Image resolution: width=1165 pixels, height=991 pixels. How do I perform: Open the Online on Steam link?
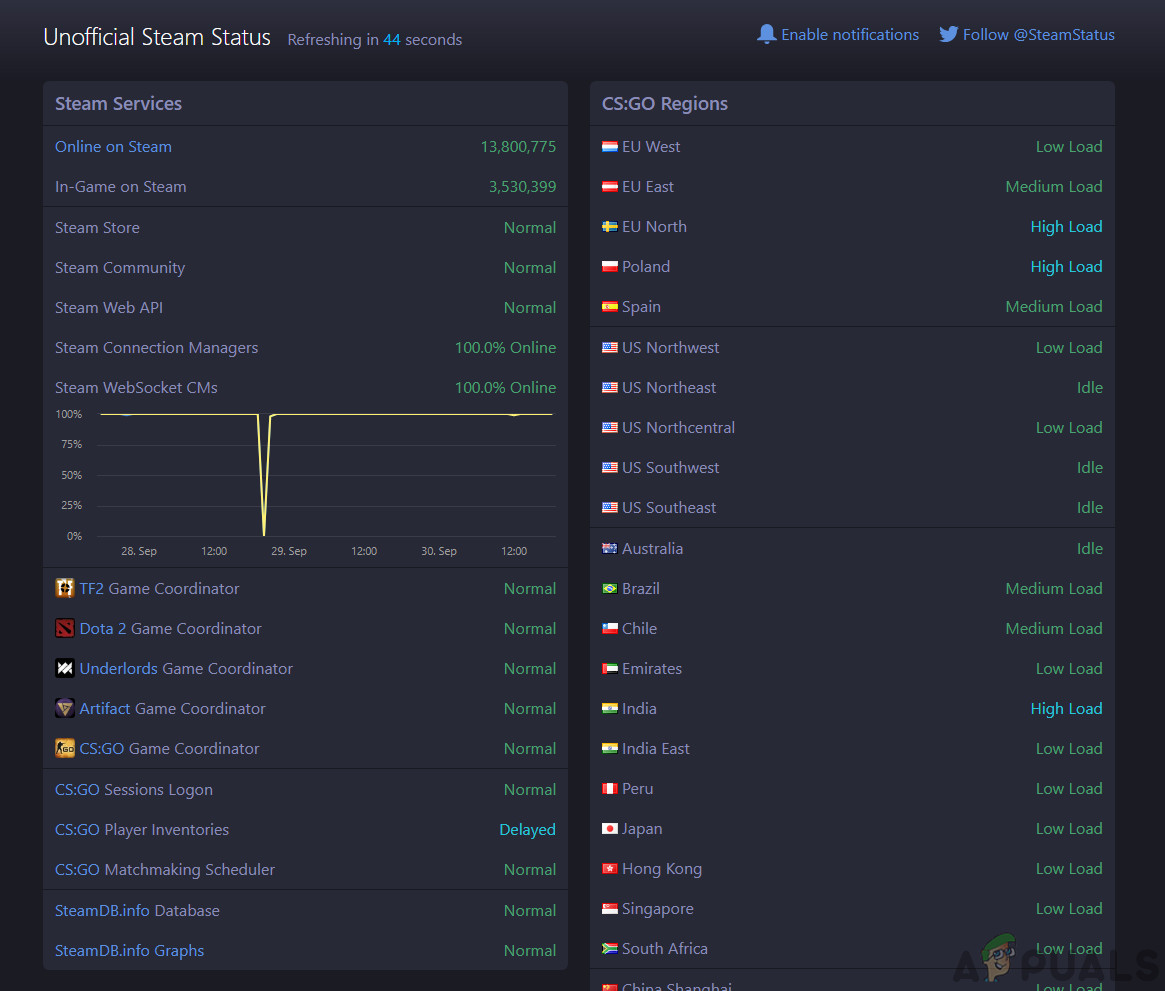113,147
